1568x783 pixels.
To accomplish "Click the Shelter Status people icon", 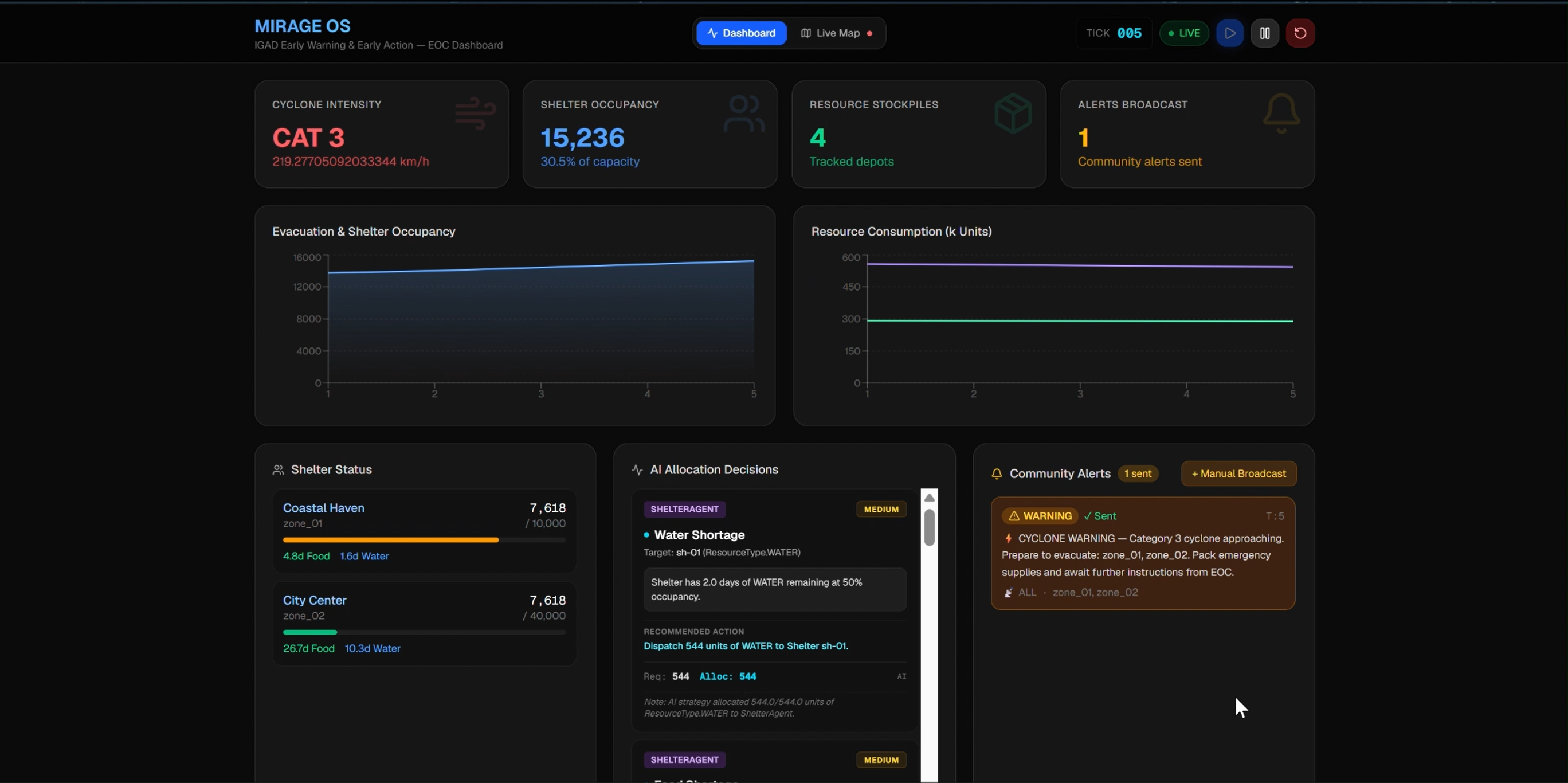I will click(278, 469).
